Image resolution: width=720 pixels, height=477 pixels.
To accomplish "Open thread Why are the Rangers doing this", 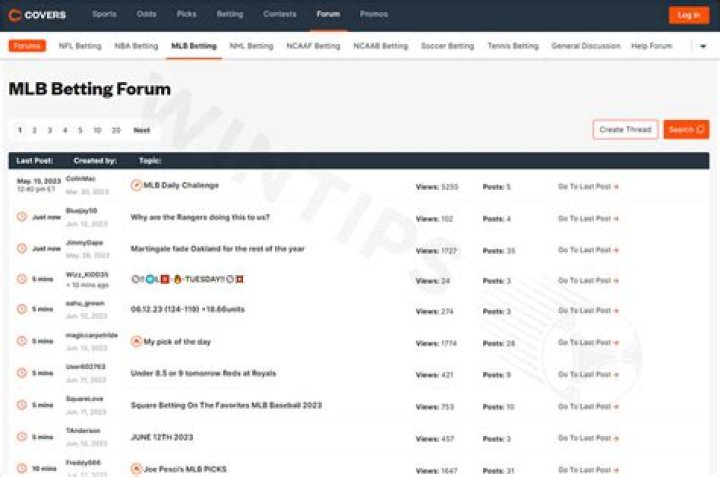I will [200, 217].
